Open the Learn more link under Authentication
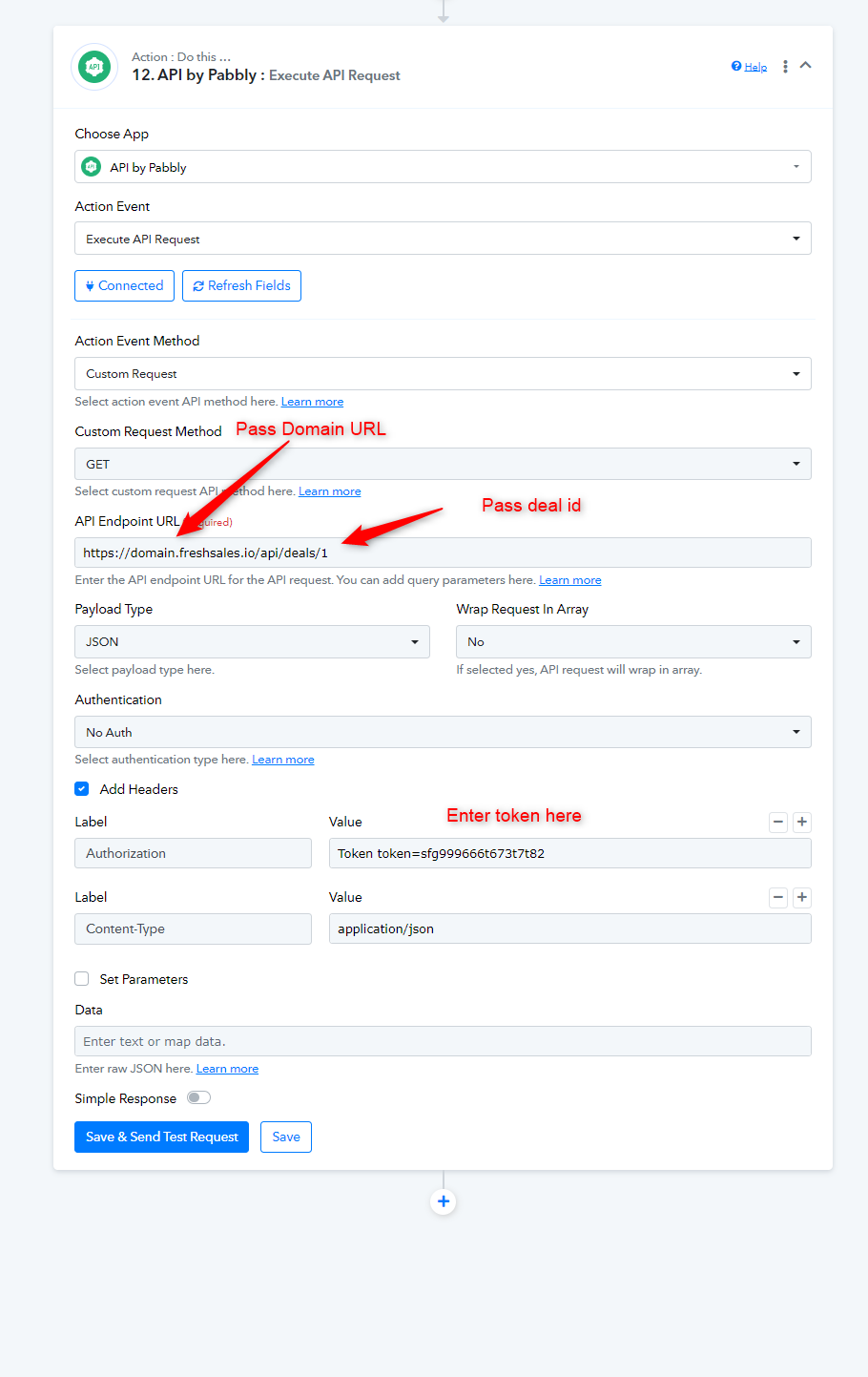This screenshot has height=1377, width=868. pyautogui.click(x=283, y=760)
